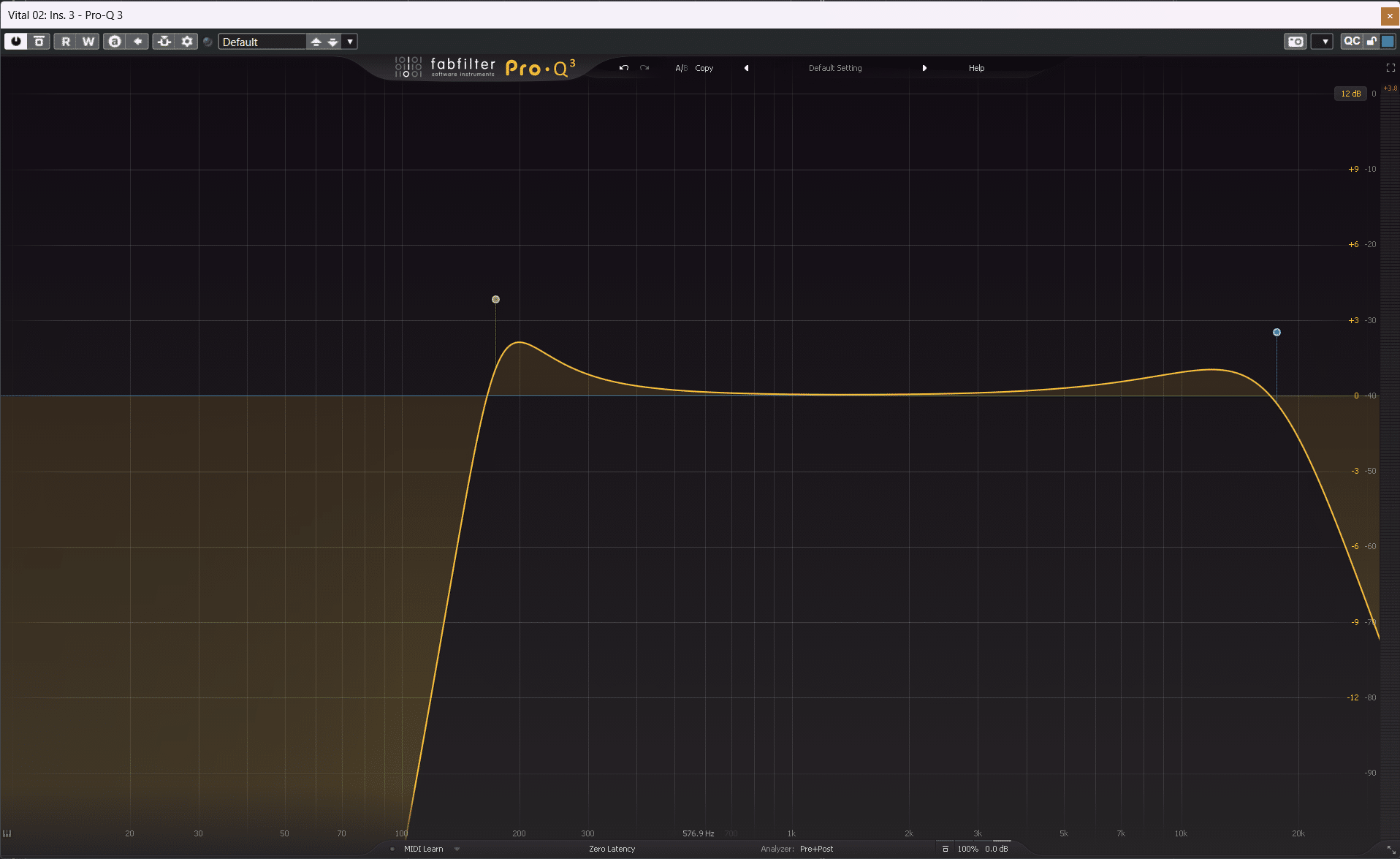Toggle the quick controls lock icon
Viewport: 1400px width, 859px height.
[1372, 41]
